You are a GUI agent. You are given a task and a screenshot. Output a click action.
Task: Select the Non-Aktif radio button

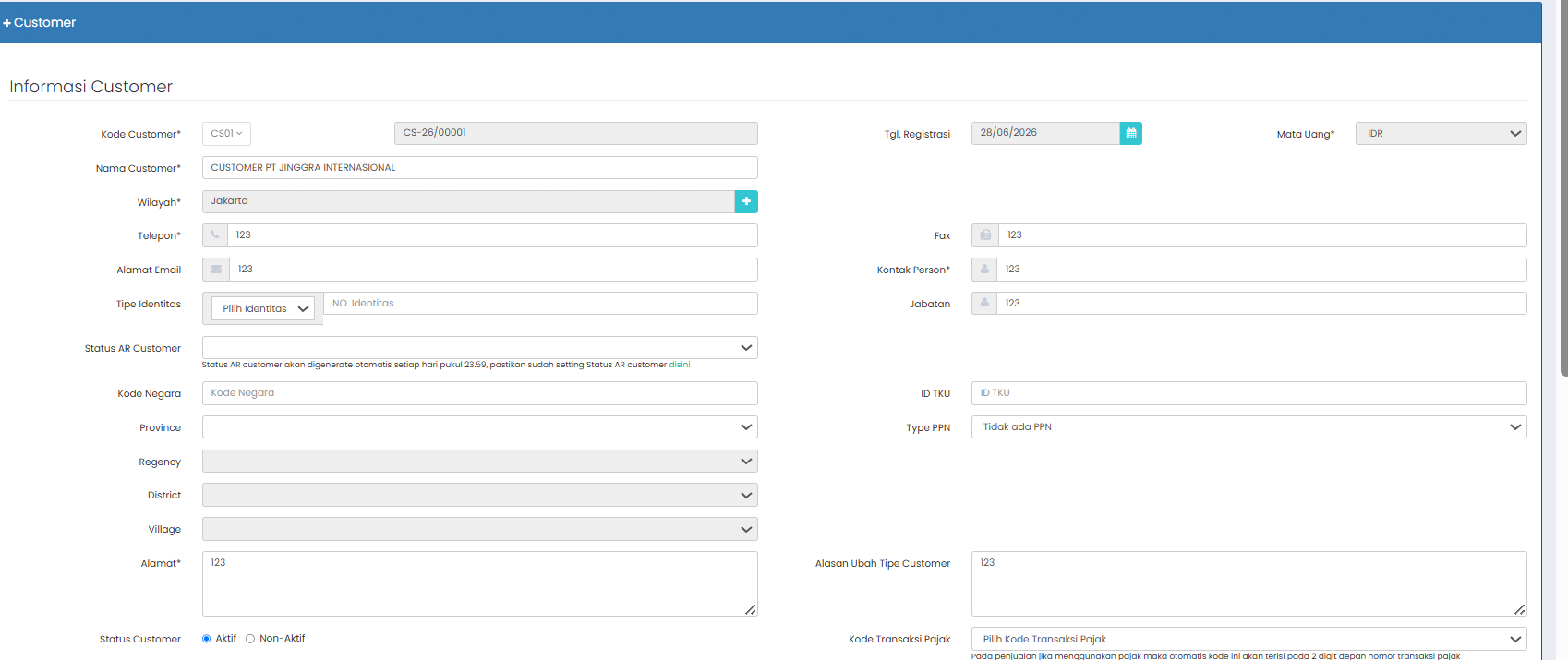[250, 639]
